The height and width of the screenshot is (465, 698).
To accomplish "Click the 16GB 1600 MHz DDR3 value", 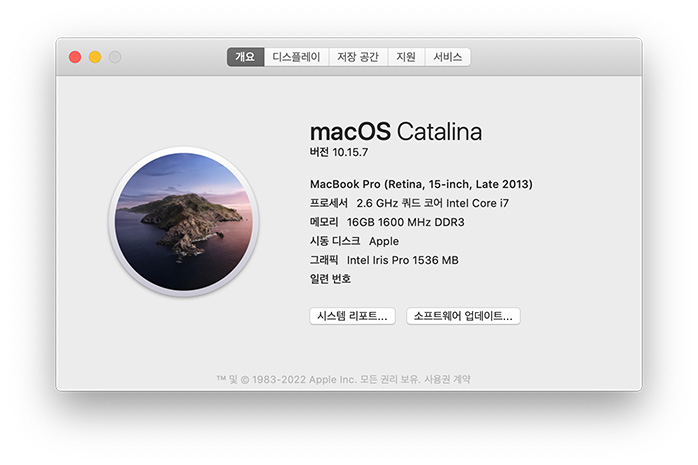I will point(406,222).
